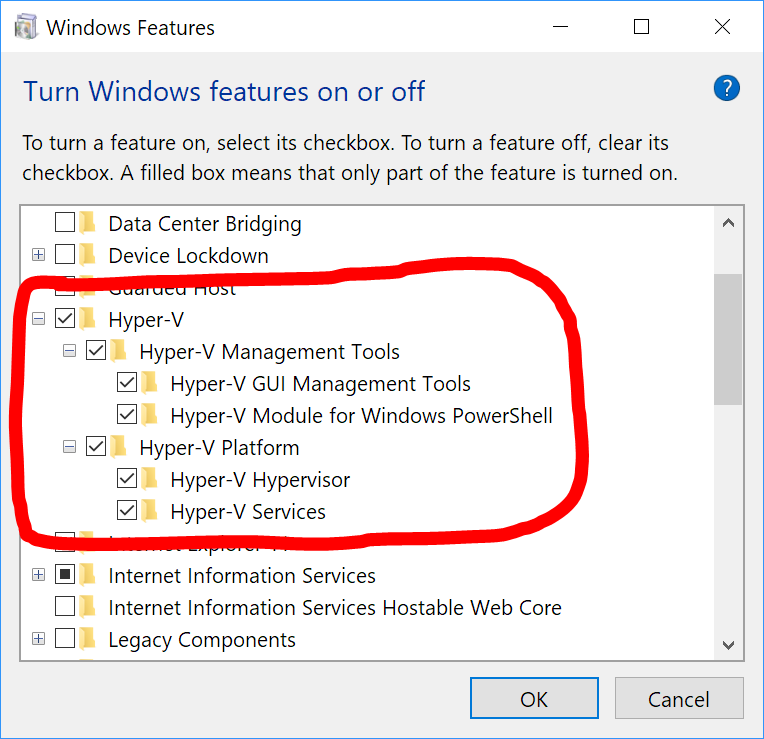Click the scroll up arrow in features list
The width and height of the screenshot is (764, 739).
tap(728, 223)
